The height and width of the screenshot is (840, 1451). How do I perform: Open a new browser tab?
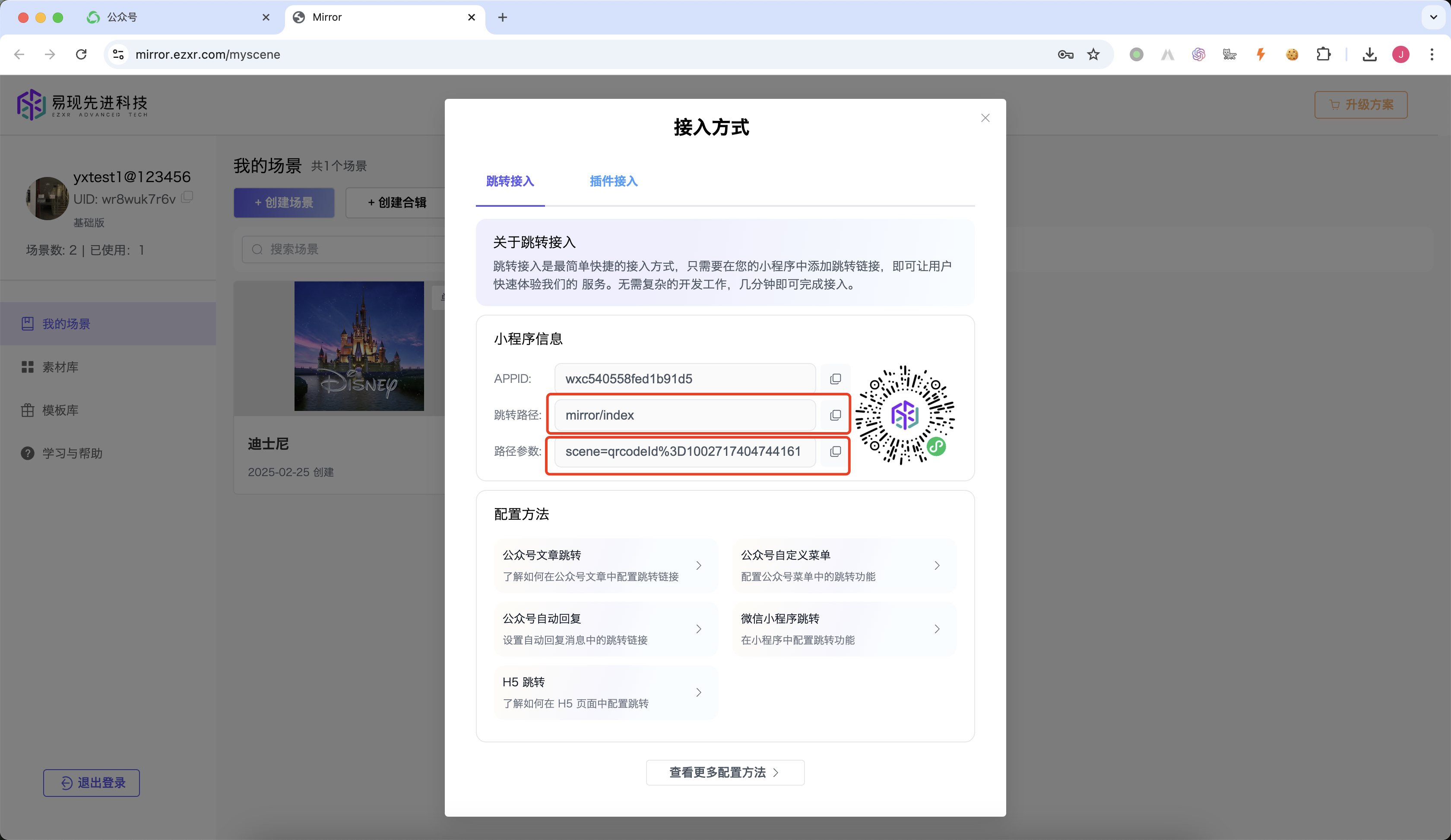coord(502,17)
